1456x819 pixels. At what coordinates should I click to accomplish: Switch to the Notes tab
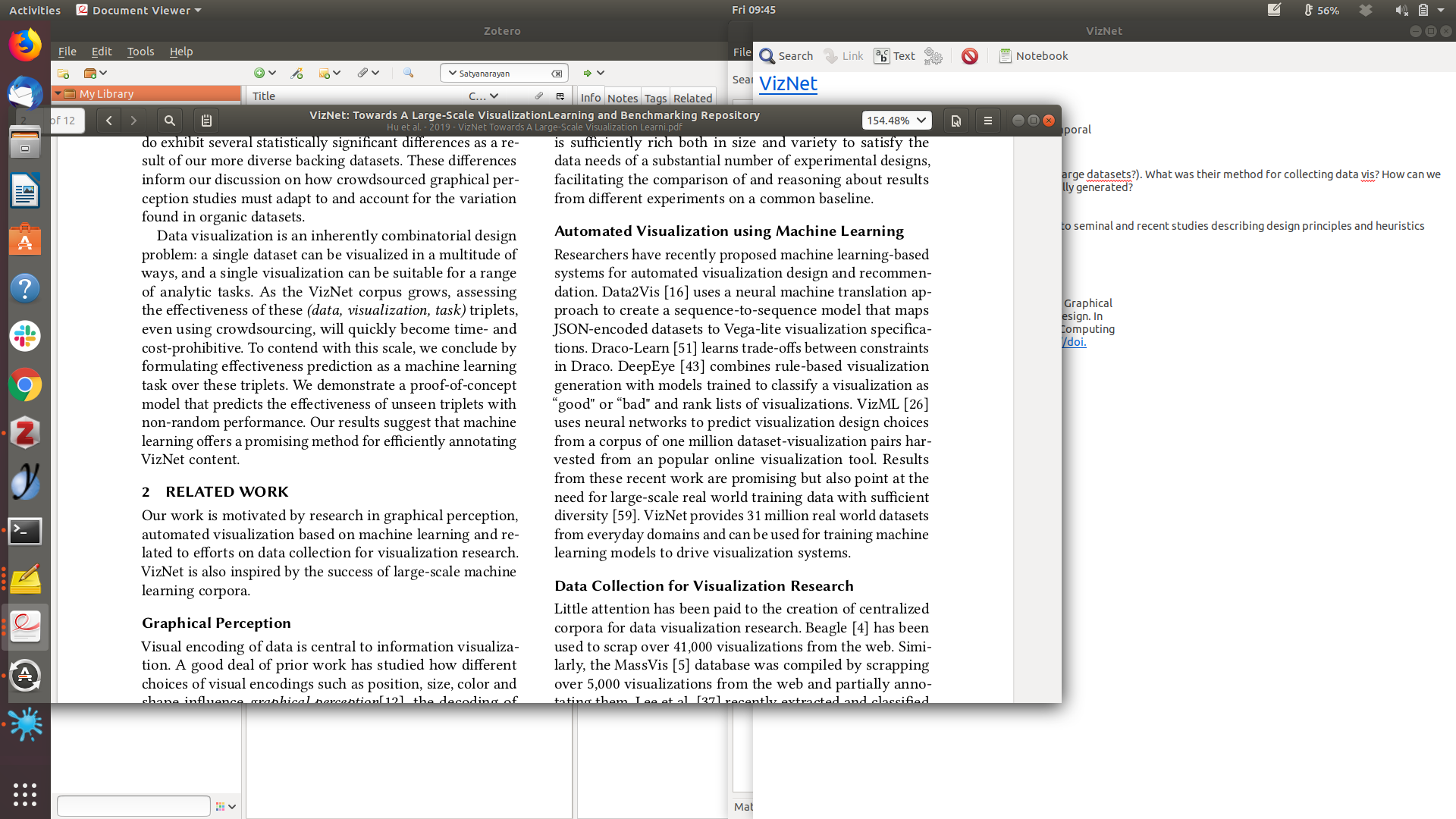[622, 98]
